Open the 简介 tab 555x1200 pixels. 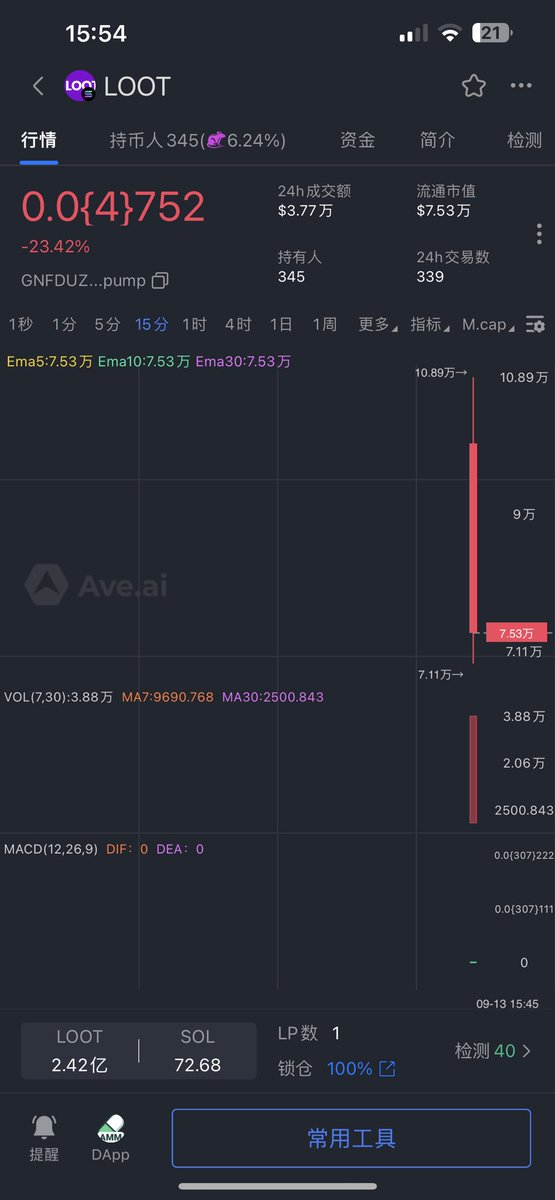pyautogui.click(x=438, y=140)
